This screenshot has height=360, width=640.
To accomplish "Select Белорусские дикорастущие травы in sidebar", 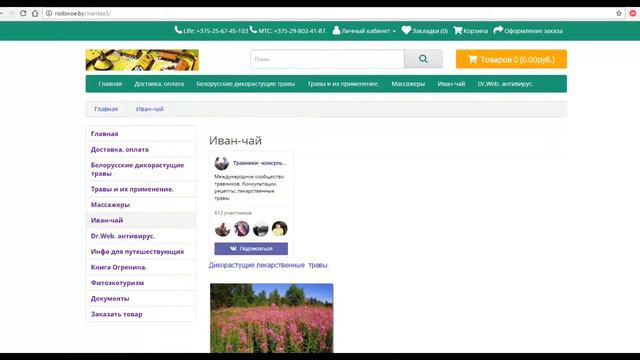I will [141, 169].
